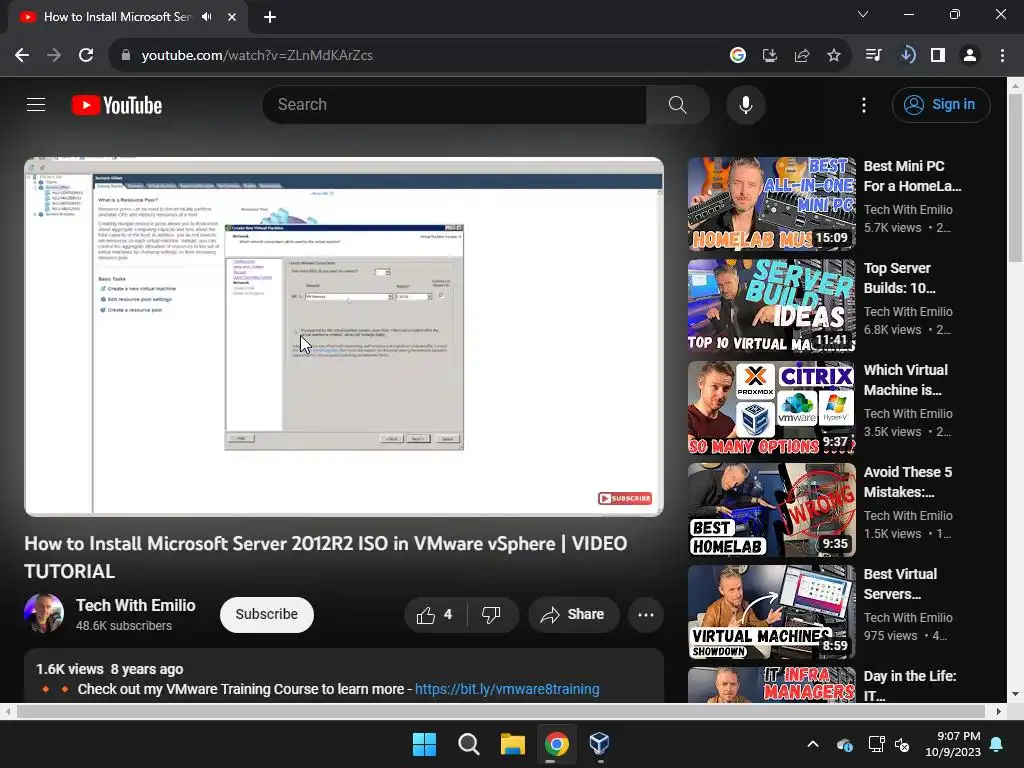The height and width of the screenshot is (768, 1024).
Task: Open Best Mini PC video thumbnail
Action: click(x=771, y=204)
